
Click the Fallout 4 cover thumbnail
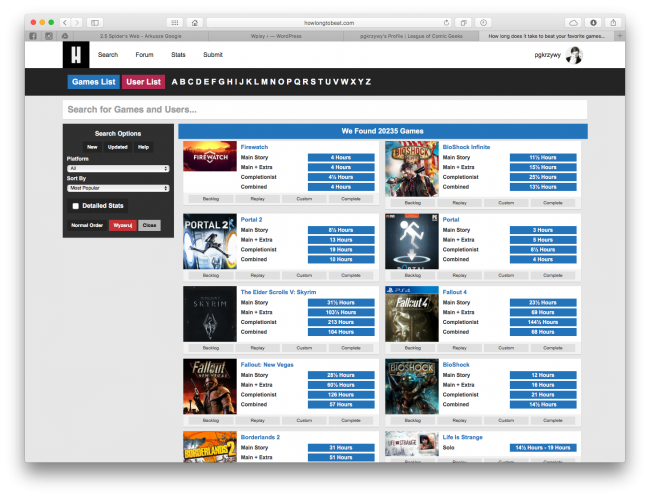tap(412, 314)
